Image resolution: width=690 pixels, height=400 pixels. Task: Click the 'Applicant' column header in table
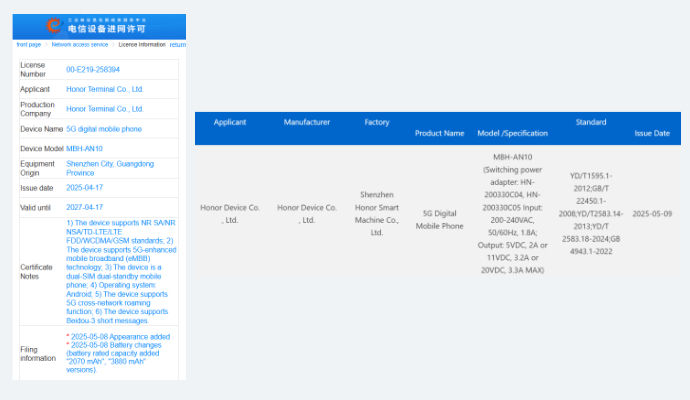click(x=230, y=122)
